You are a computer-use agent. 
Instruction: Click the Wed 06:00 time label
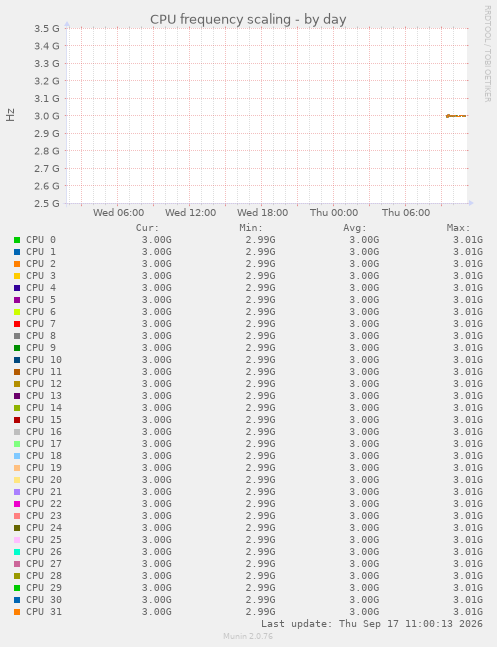118,213
